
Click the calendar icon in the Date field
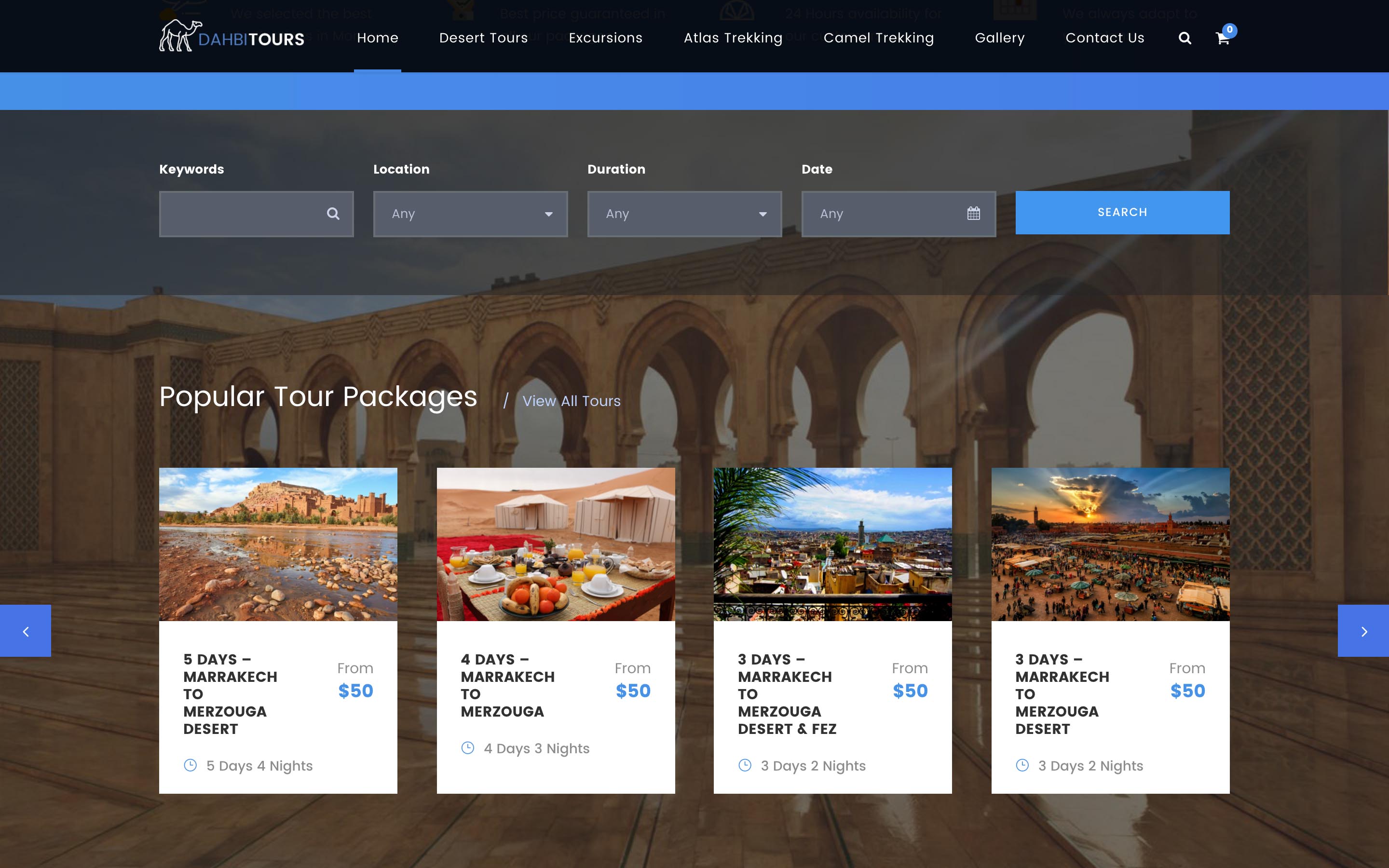pos(973,214)
